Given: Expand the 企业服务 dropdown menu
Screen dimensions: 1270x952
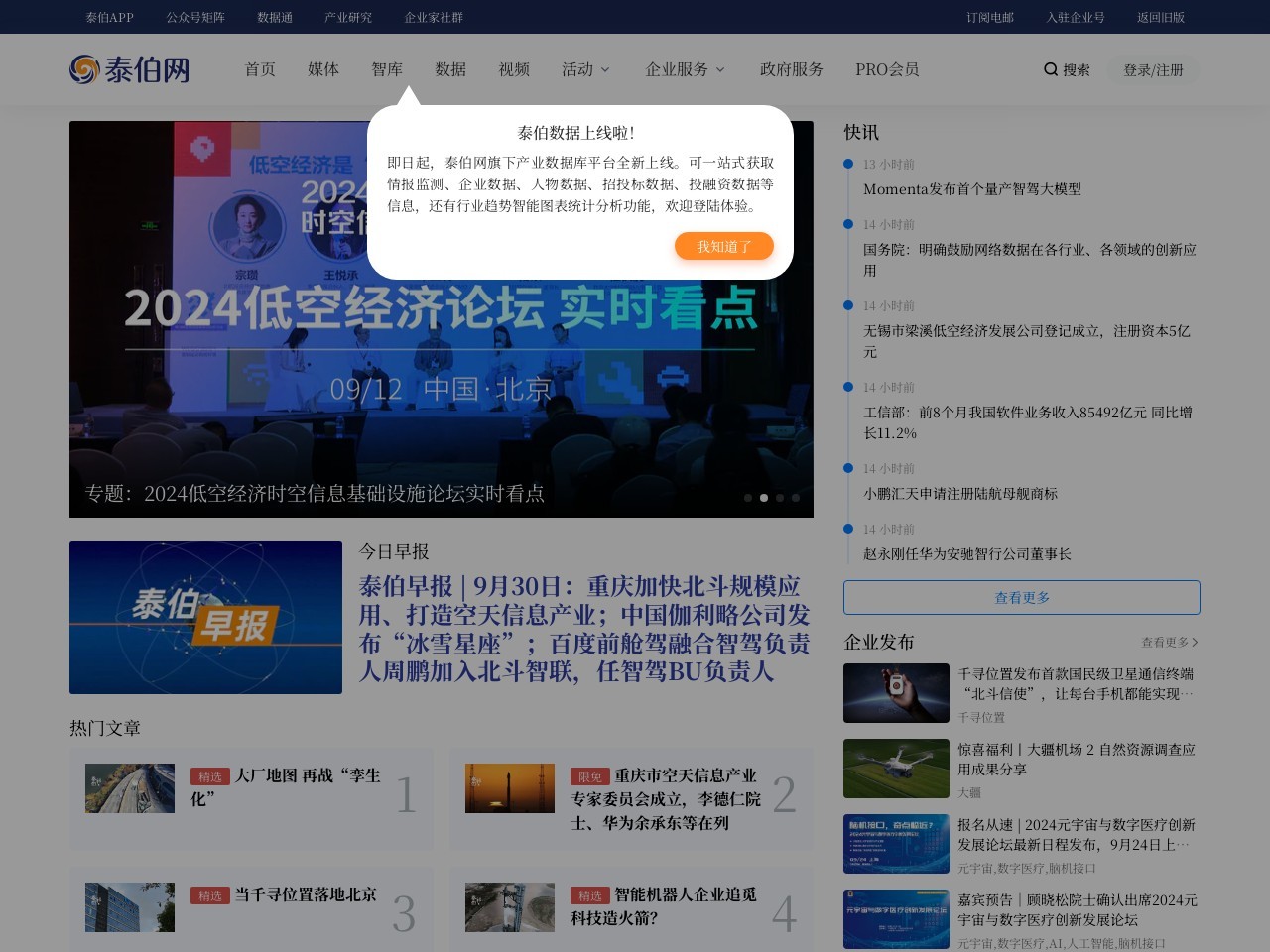Looking at the screenshot, I should [x=685, y=69].
